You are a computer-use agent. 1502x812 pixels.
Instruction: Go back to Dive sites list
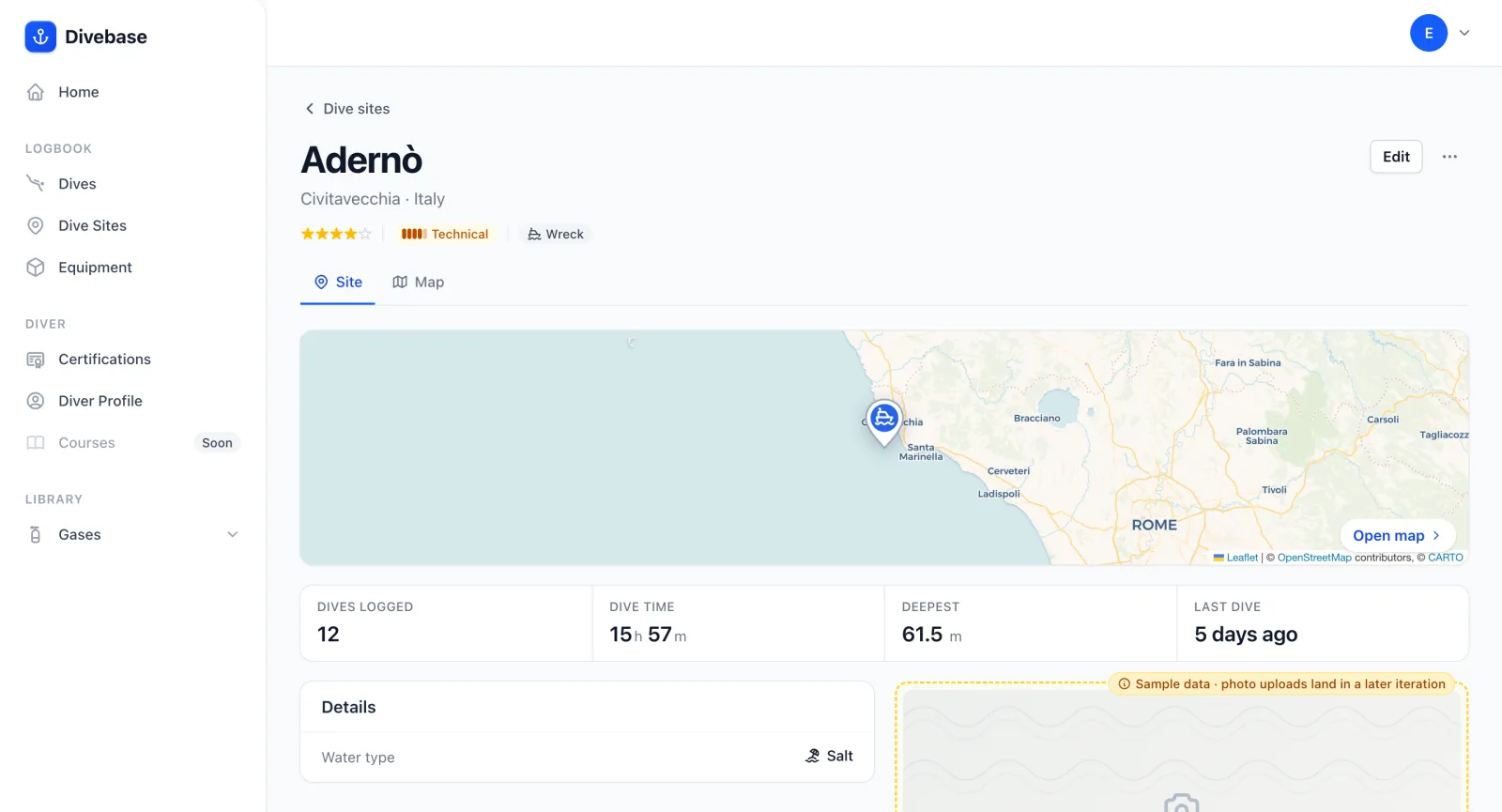click(347, 109)
